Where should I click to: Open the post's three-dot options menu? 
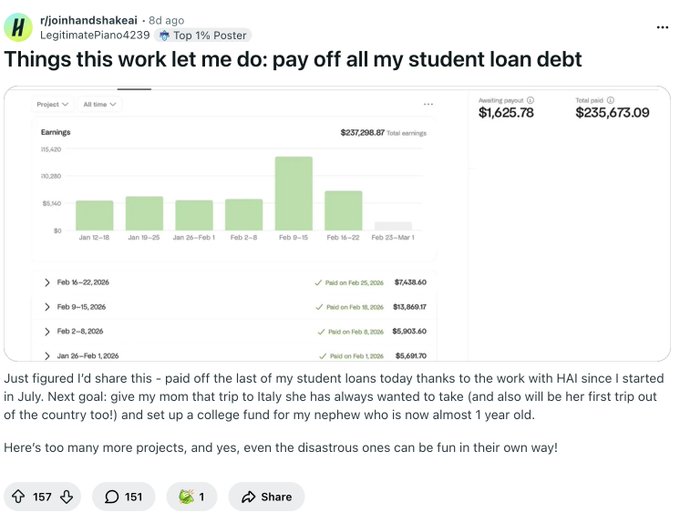point(662,27)
